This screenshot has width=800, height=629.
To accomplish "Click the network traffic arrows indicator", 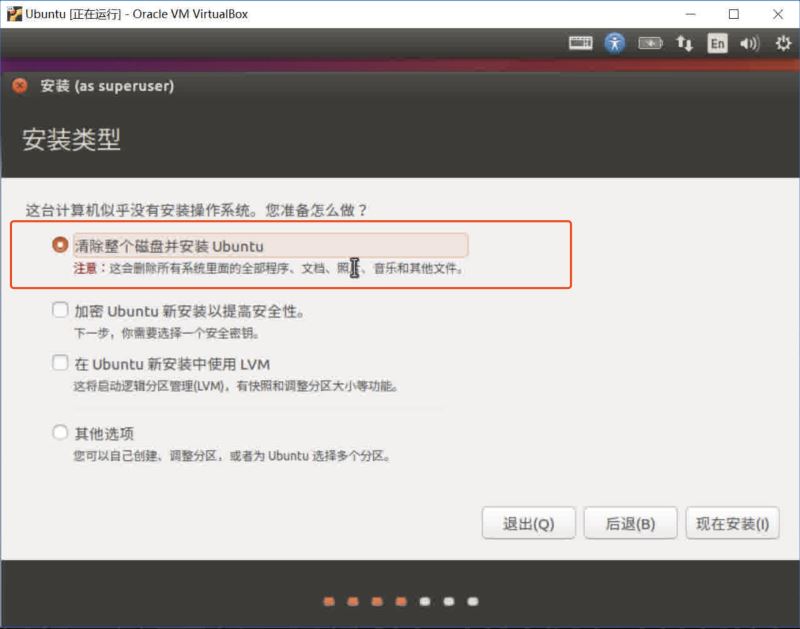I will coord(685,44).
